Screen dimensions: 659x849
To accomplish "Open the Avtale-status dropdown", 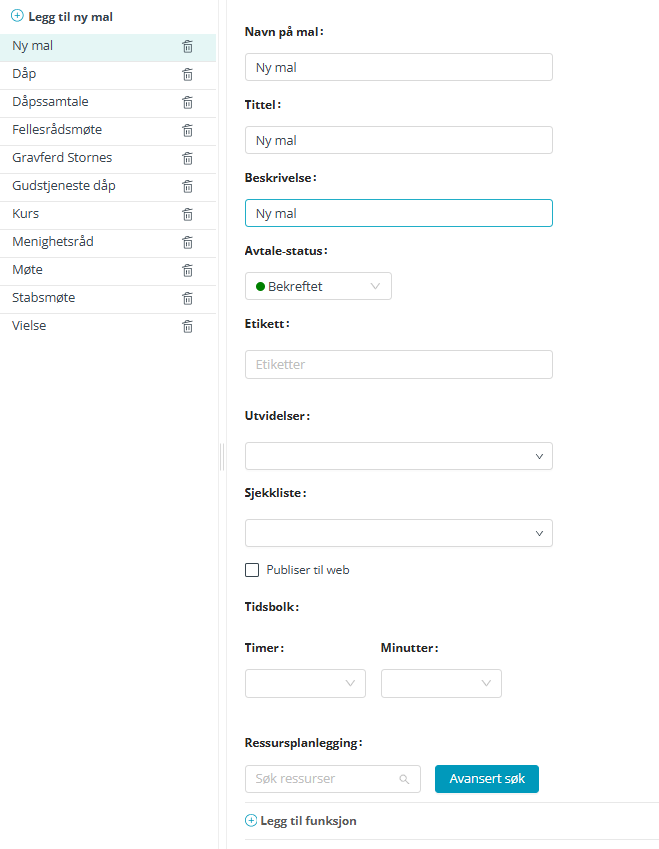I will tap(318, 286).
